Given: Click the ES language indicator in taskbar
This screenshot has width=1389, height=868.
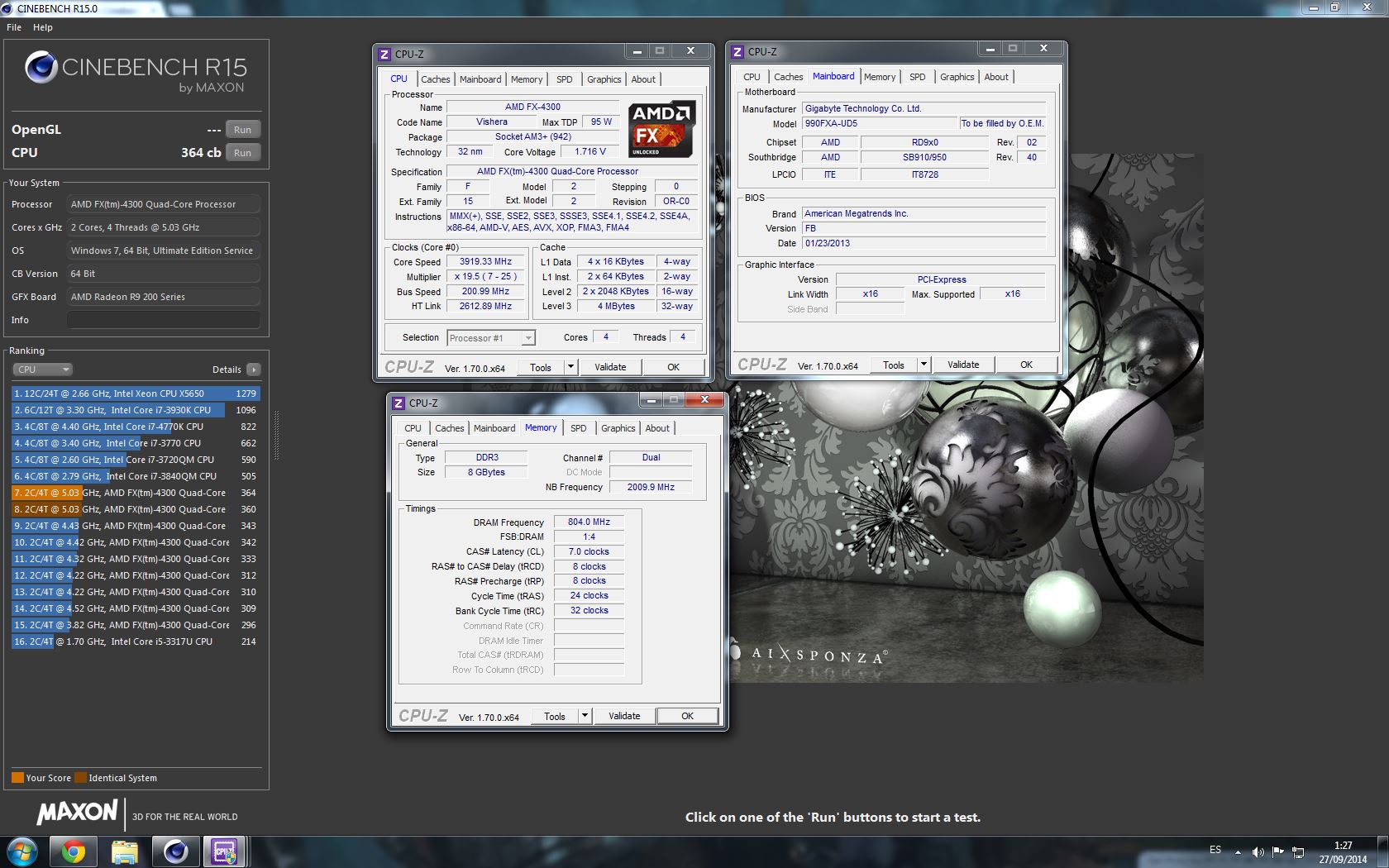Looking at the screenshot, I should (1215, 850).
